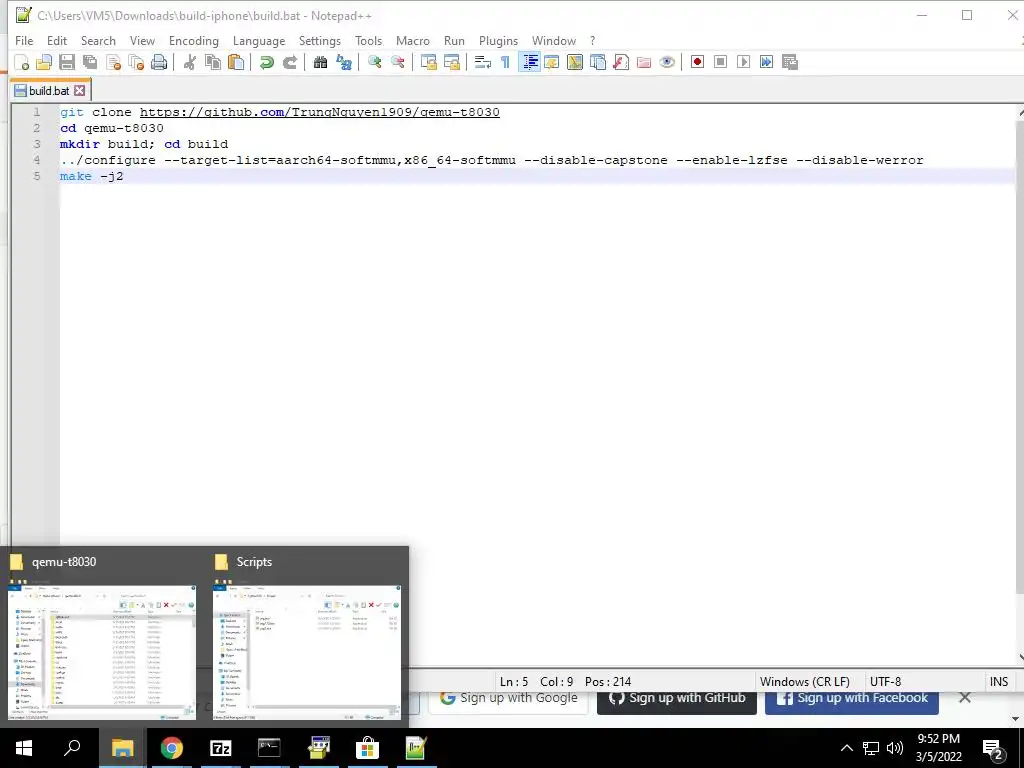Switch to Scripts Explorer preview thumbnail

pos(307,652)
